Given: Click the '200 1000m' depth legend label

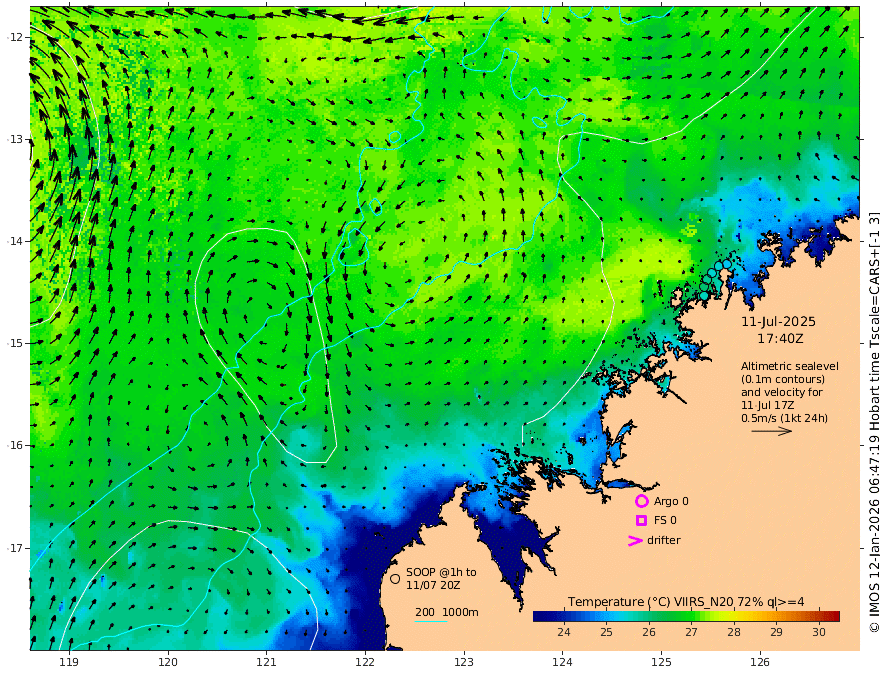Looking at the screenshot, I should coord(447,612).
